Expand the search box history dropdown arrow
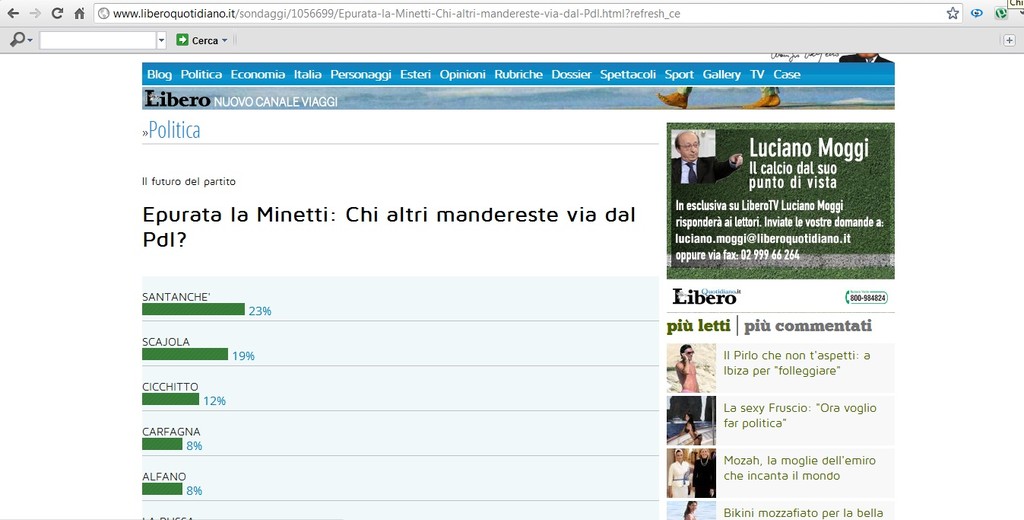The height and width of the screenshot is (520, 1024). tap(161, 40)
